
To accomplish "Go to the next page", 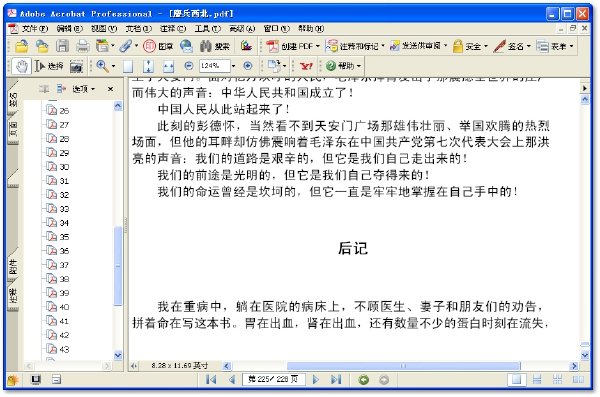I will click(316, 379).
